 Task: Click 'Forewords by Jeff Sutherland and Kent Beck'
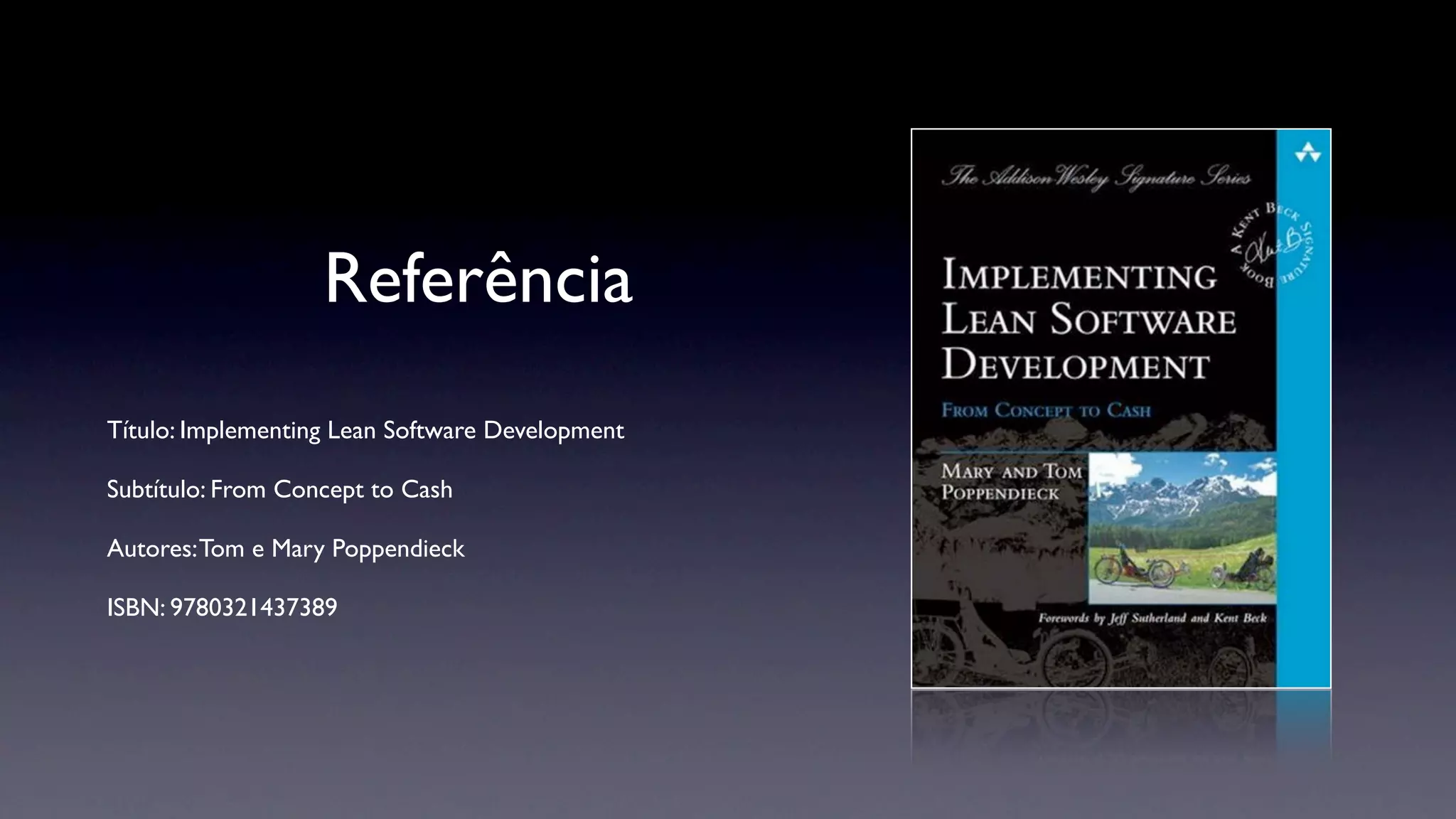click(1152, 618)
